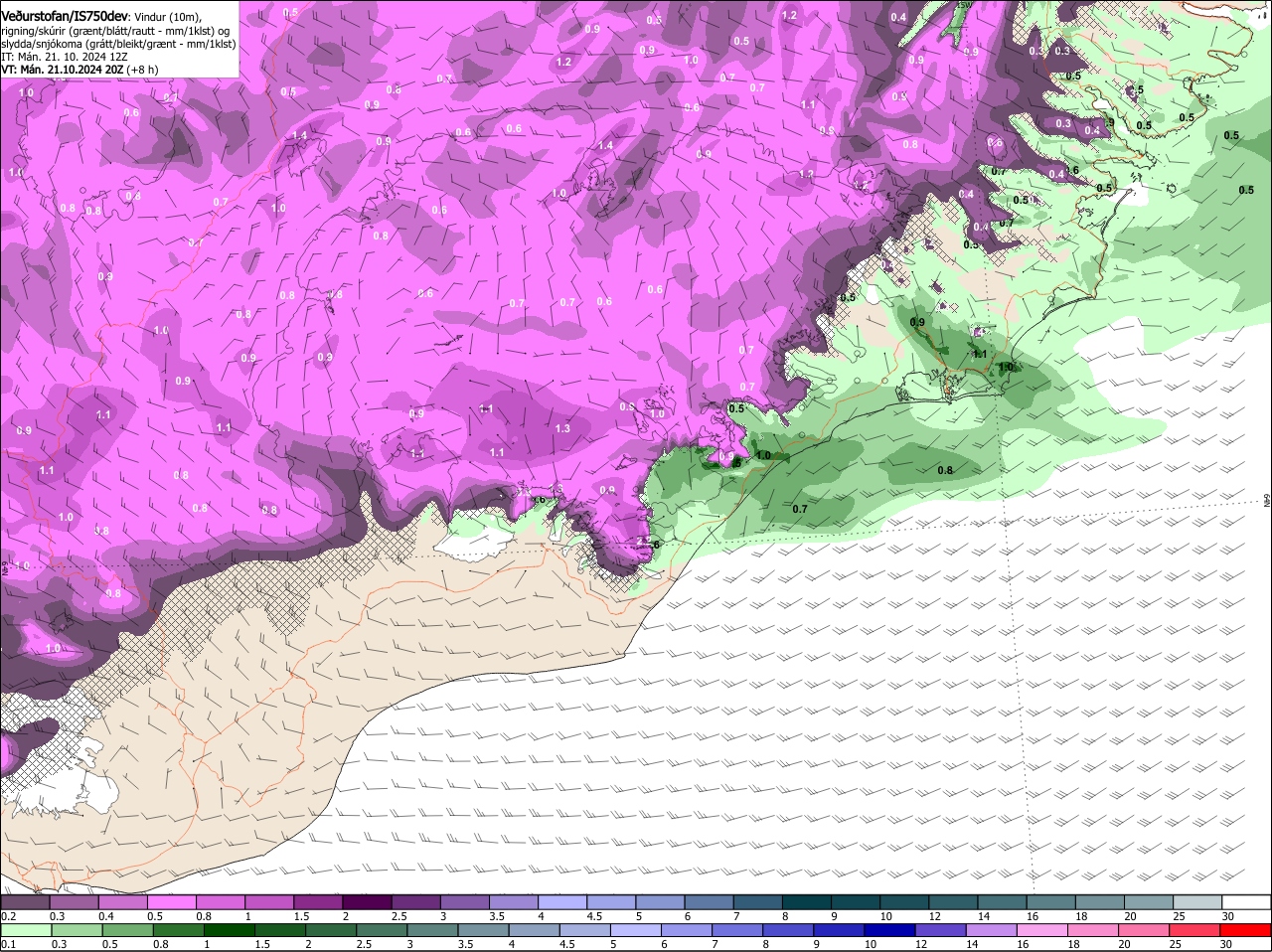1272x952 pixels.
Task: Click the snow legend swatch between 0.3 and 0.4
Action: point(75,902)
